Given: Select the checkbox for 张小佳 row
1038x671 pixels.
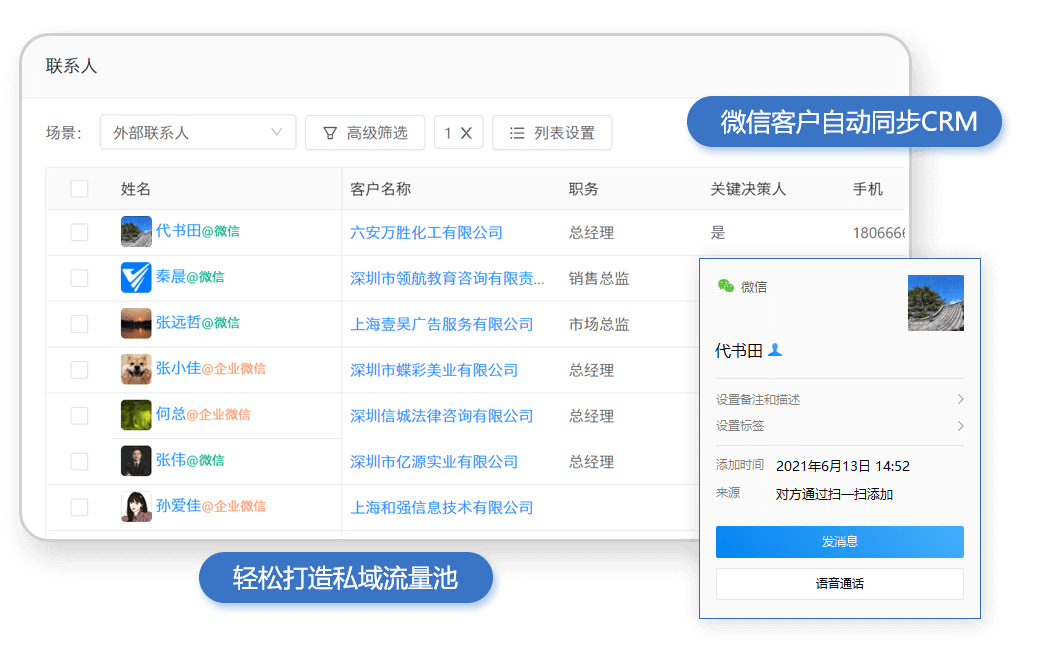Looking at the screenshot, I should click(79, 369).
